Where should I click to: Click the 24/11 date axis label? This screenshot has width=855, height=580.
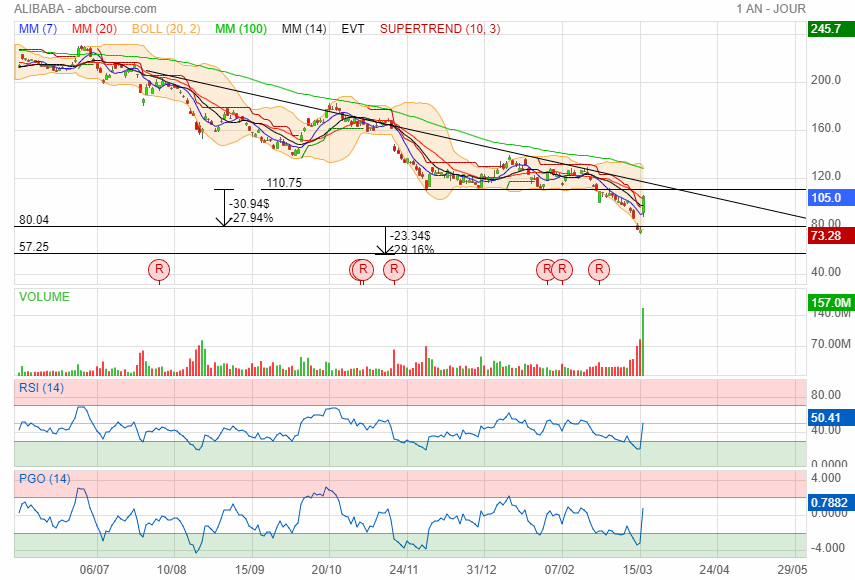pyautogui.click(x=404, y=570)
